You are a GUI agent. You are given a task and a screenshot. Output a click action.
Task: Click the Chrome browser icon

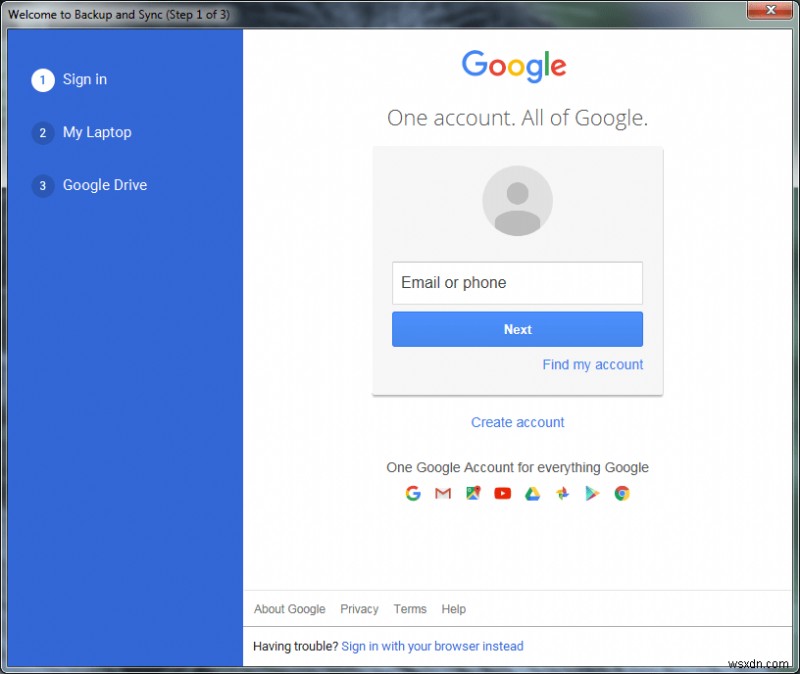pos(622,493)
